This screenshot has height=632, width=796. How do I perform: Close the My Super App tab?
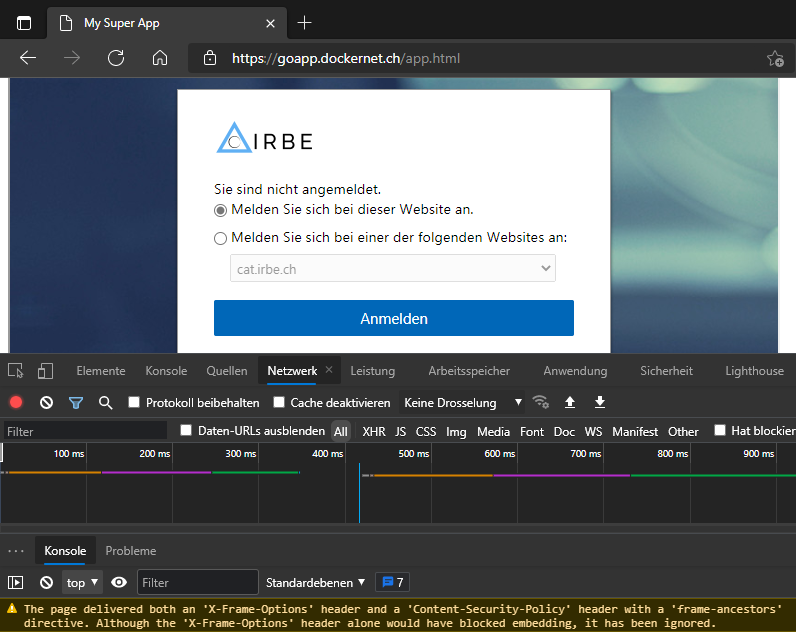(271, 23)
